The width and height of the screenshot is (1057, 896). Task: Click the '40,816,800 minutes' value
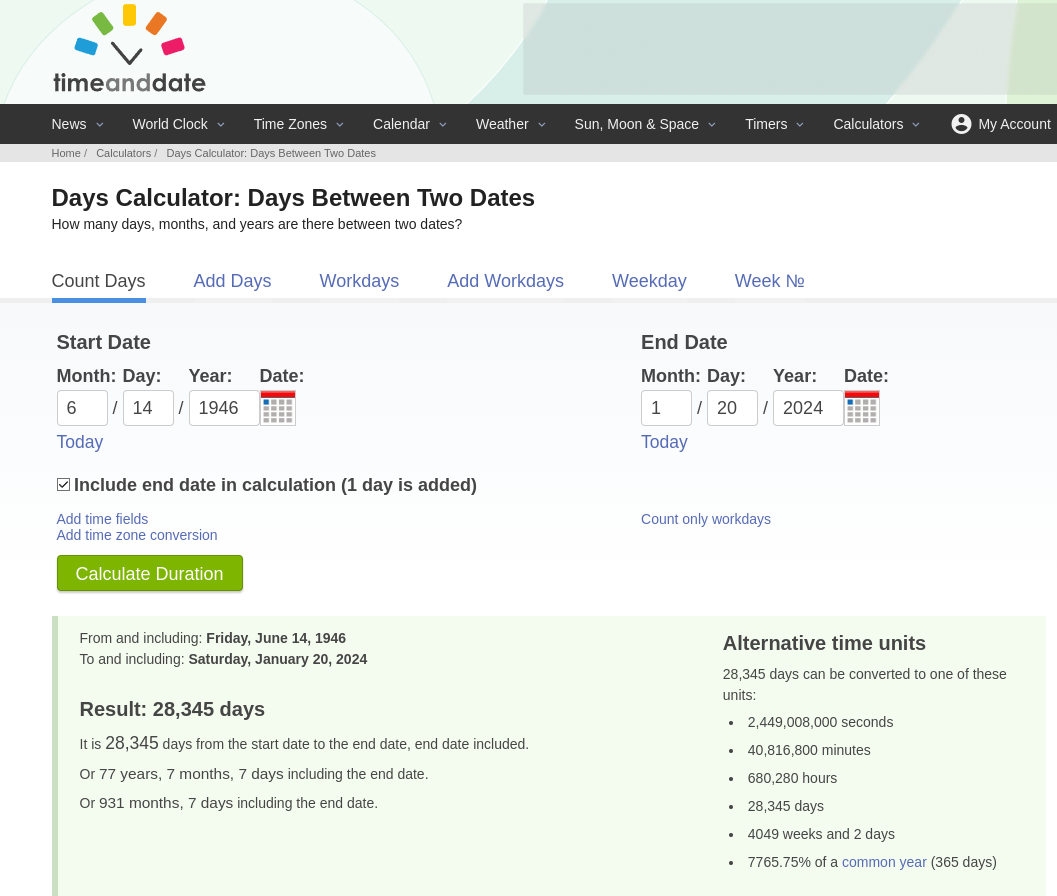(x=809, y=750)
